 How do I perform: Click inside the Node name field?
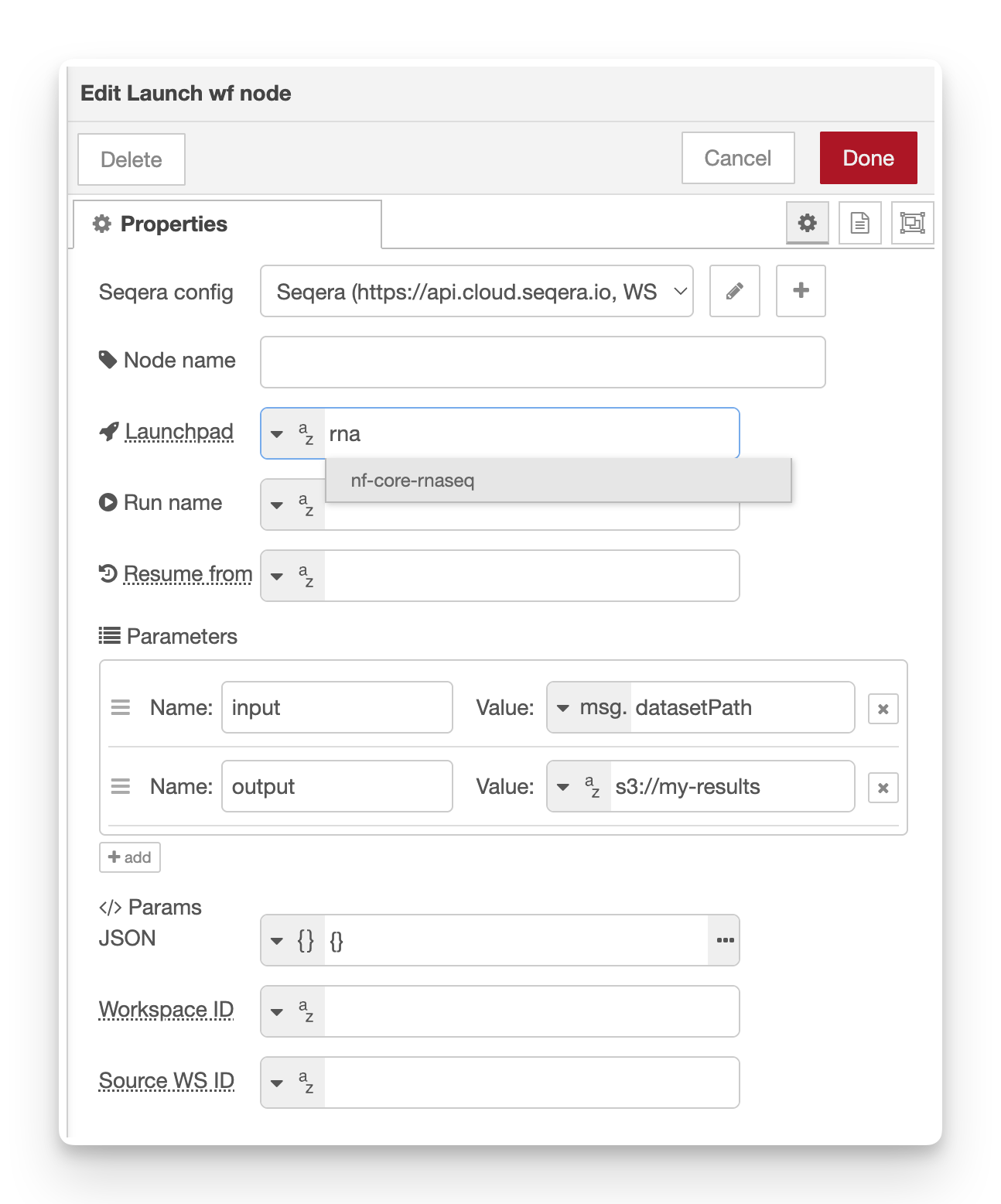pyautogui.click(x=541, y=361)
